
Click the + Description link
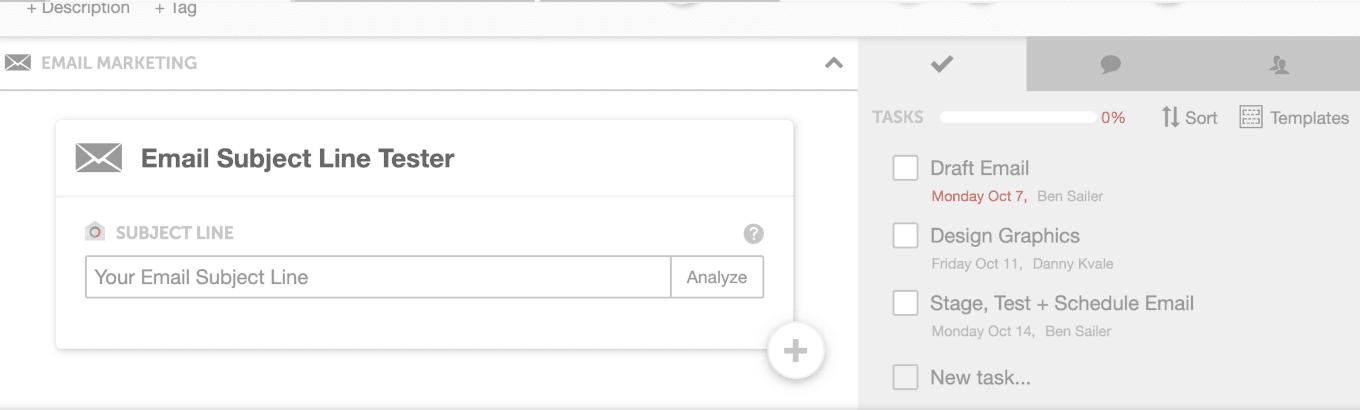[78, 8]
